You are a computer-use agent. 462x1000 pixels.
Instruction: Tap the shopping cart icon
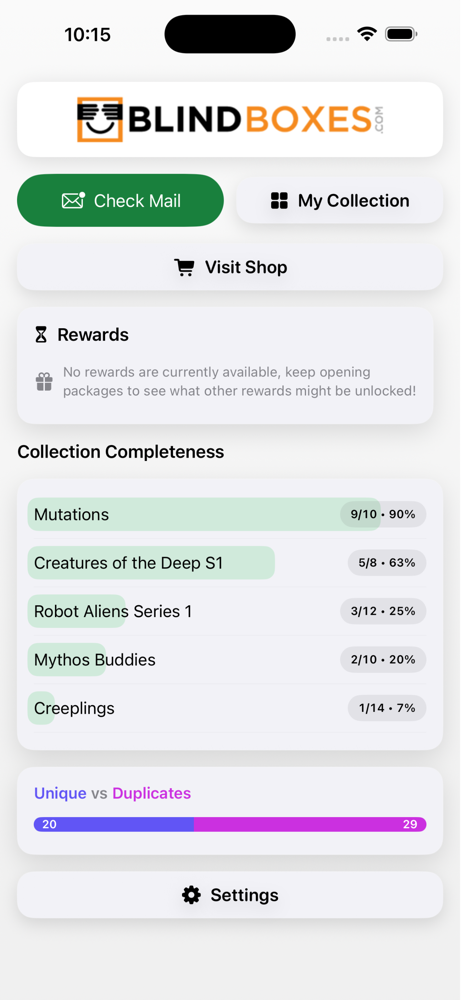pos(184,267)
